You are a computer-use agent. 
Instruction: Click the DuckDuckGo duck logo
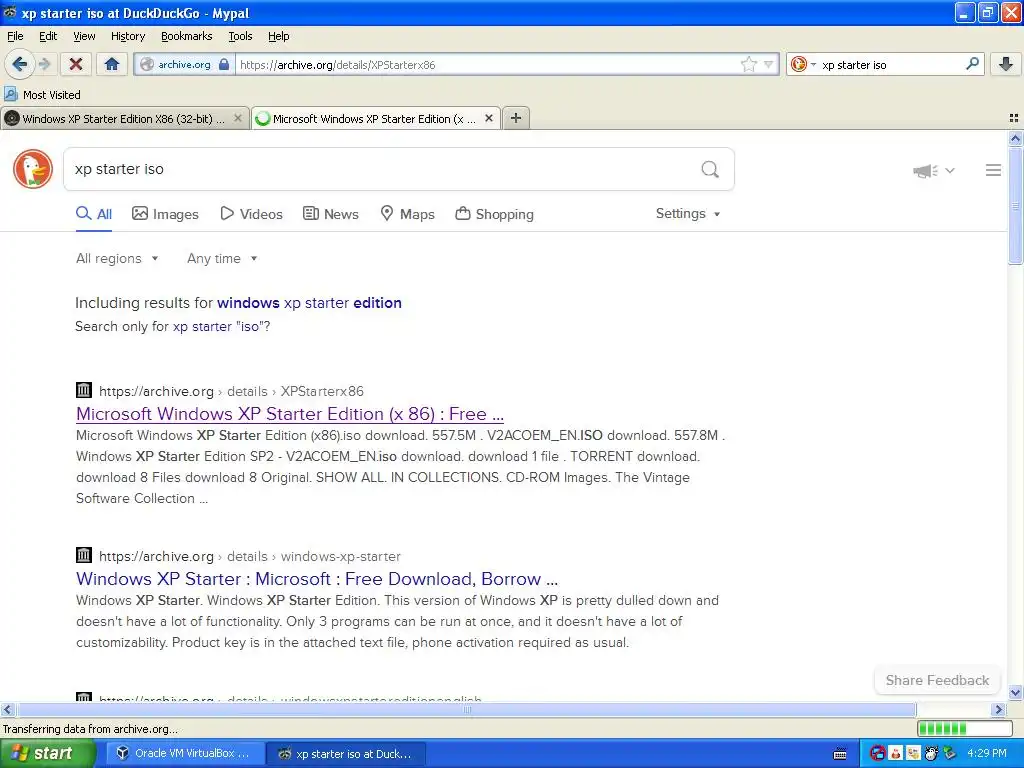(x=33, y=169)
